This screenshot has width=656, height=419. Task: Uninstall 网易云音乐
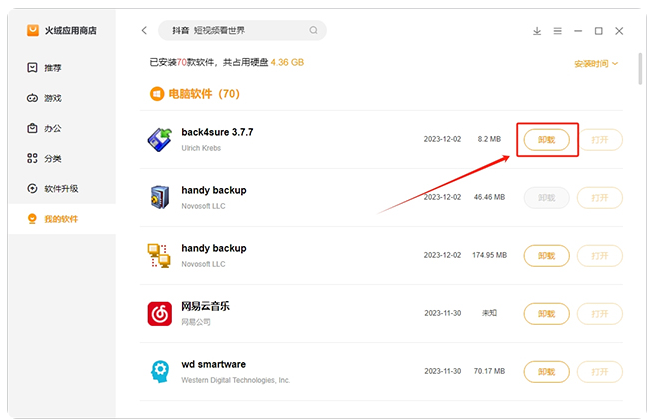(547, 314)
